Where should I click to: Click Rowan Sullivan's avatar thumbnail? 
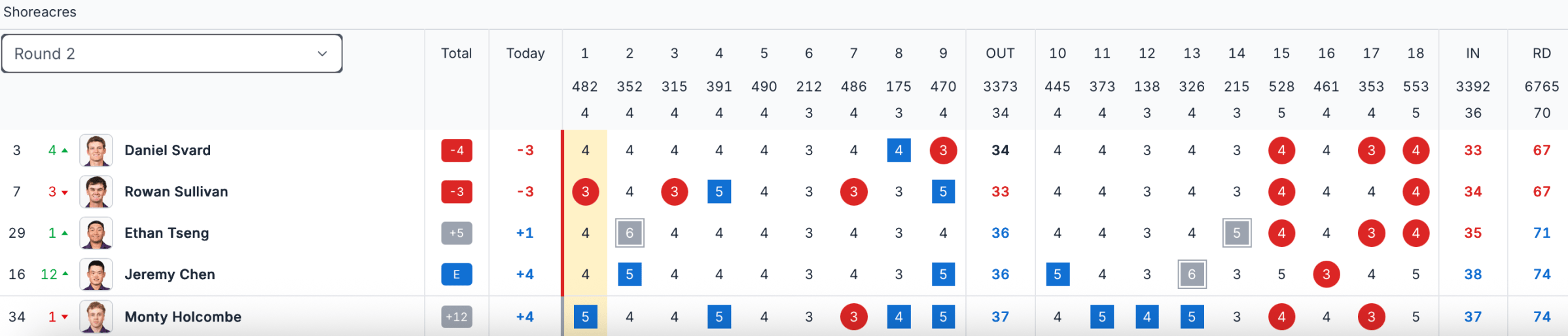[96, 192]
